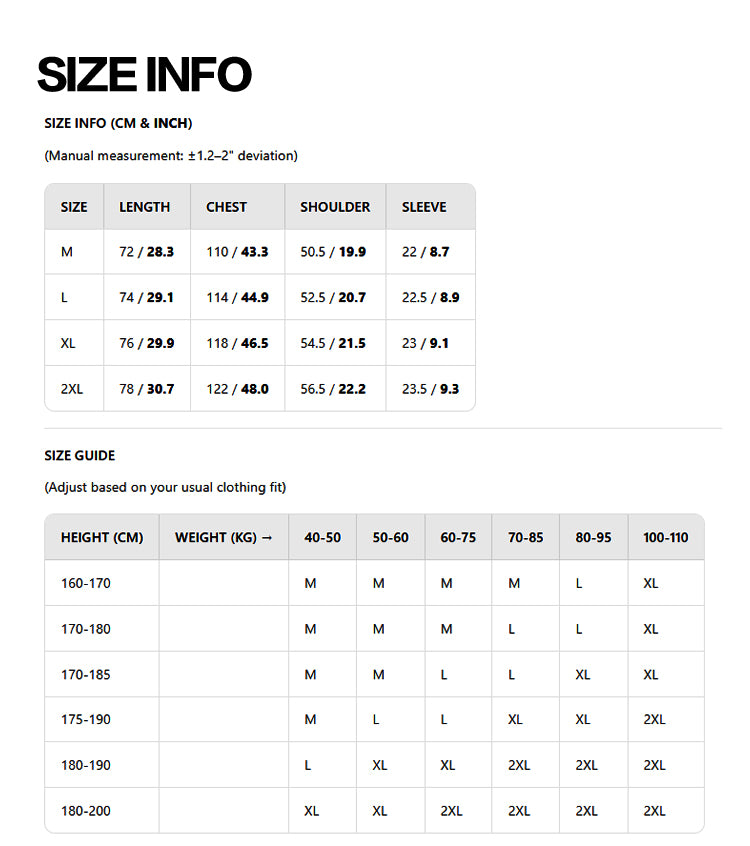Click the CHEST column header

(226, 207)
